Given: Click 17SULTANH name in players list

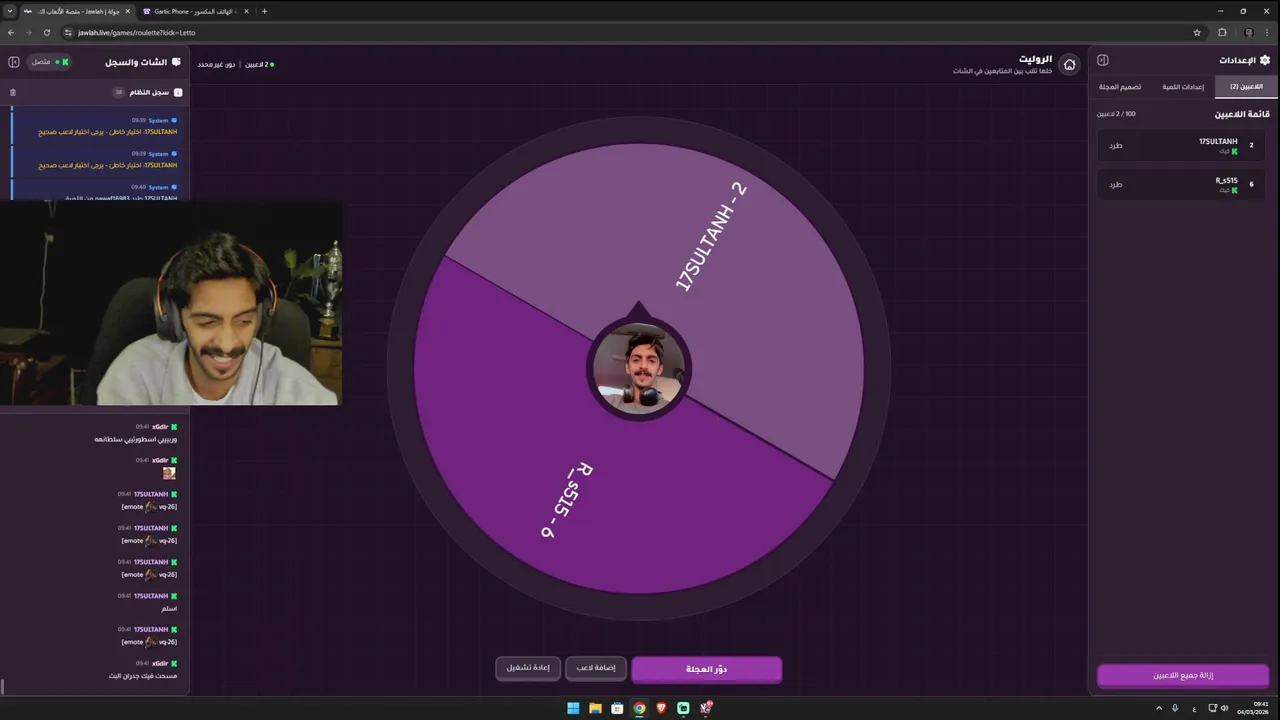Looking at the screenshot, I should click(x=1218, y=141).
